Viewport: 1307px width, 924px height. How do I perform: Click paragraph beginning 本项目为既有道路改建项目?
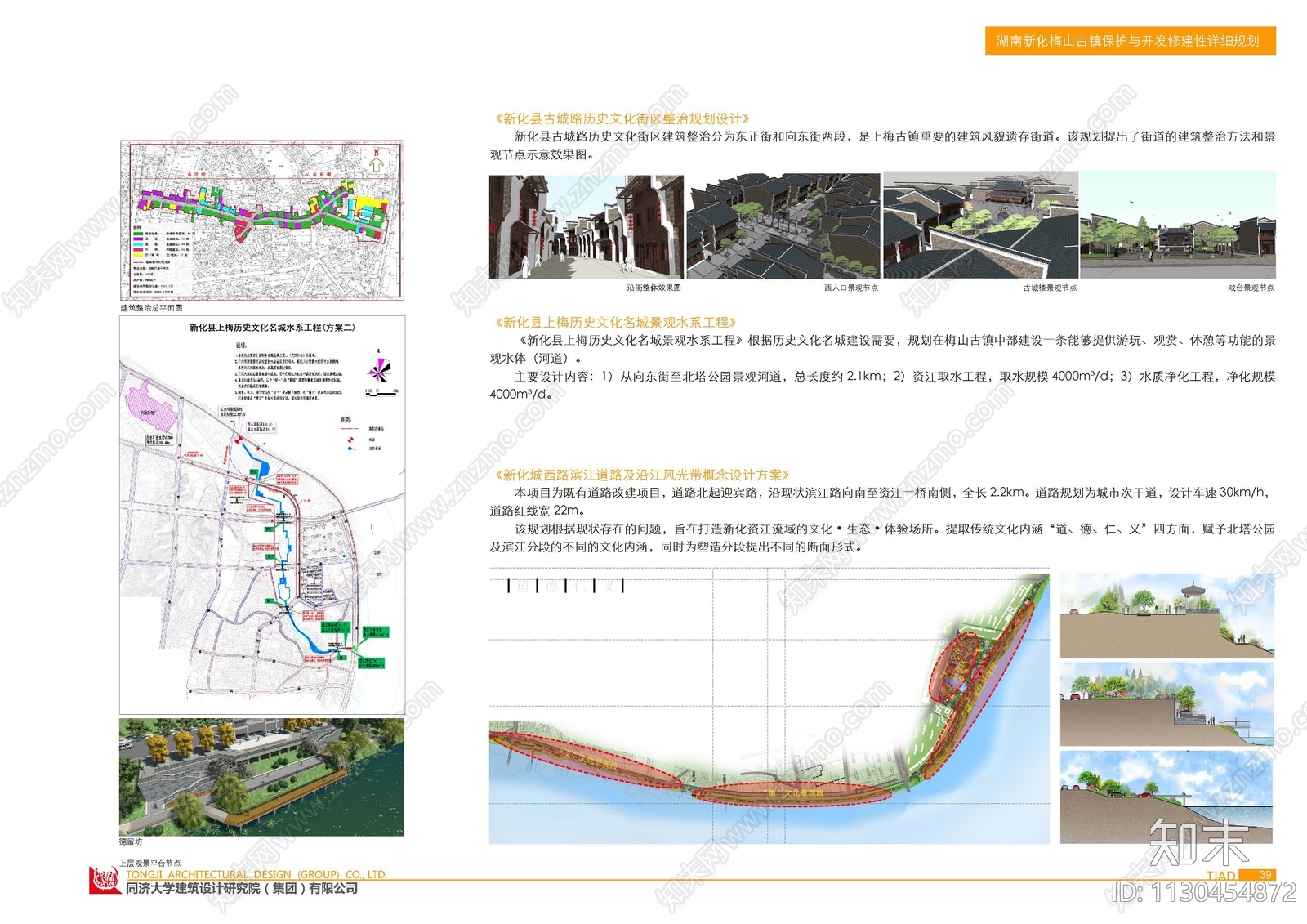pos(882,501)
